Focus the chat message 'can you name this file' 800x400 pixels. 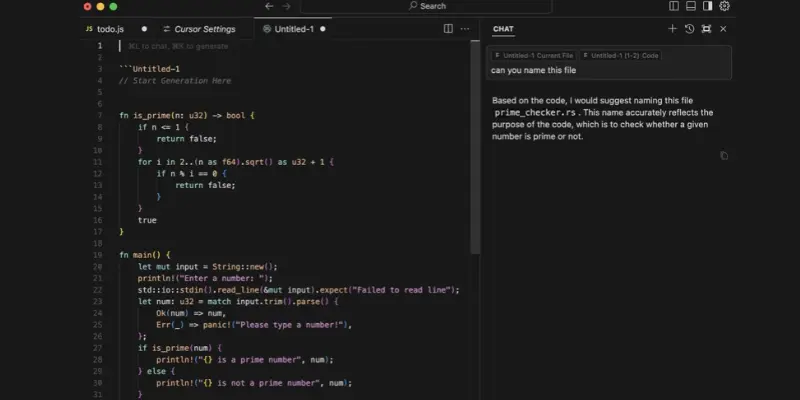[533, 70]
